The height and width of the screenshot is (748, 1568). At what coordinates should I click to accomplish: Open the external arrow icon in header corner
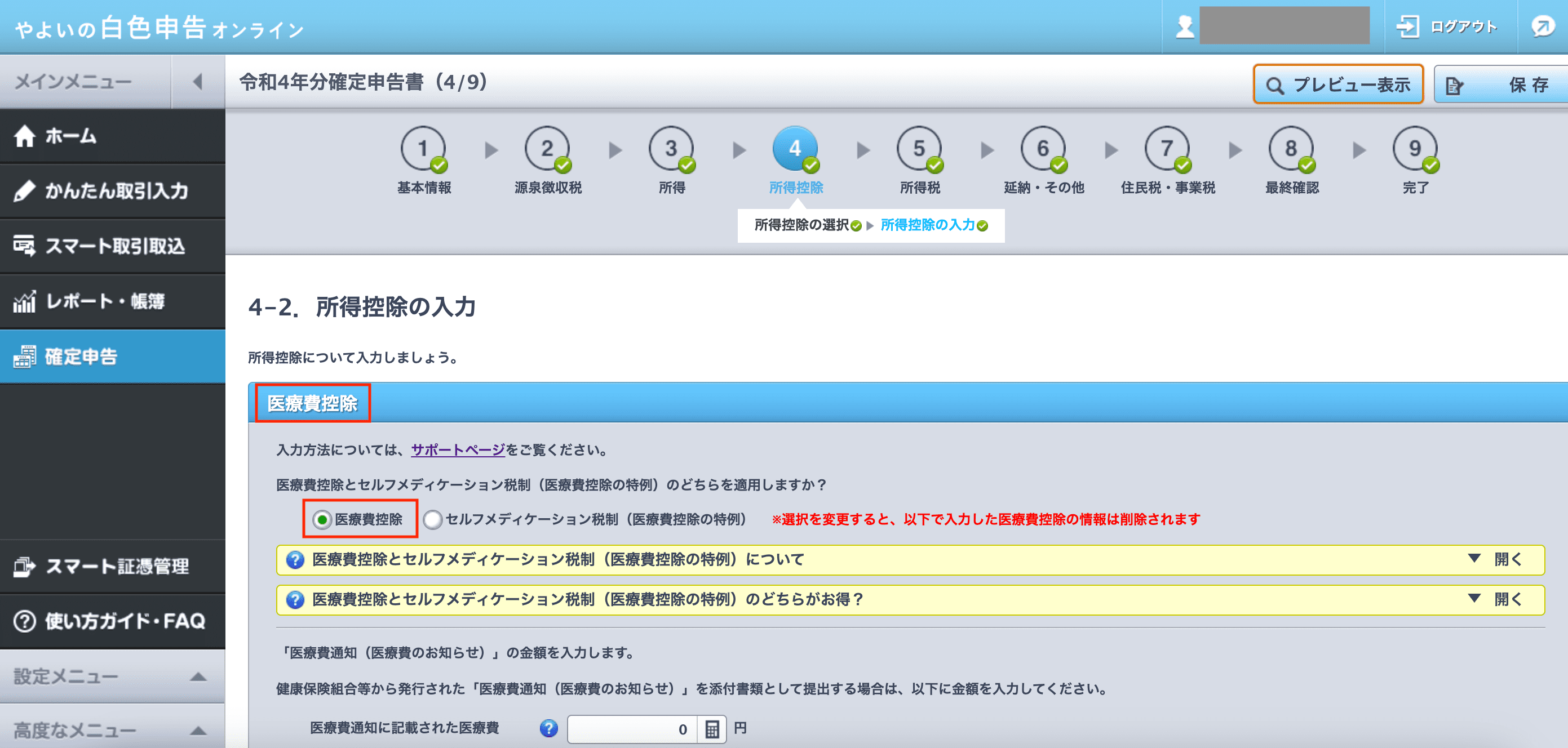[x=1543, y=27]
